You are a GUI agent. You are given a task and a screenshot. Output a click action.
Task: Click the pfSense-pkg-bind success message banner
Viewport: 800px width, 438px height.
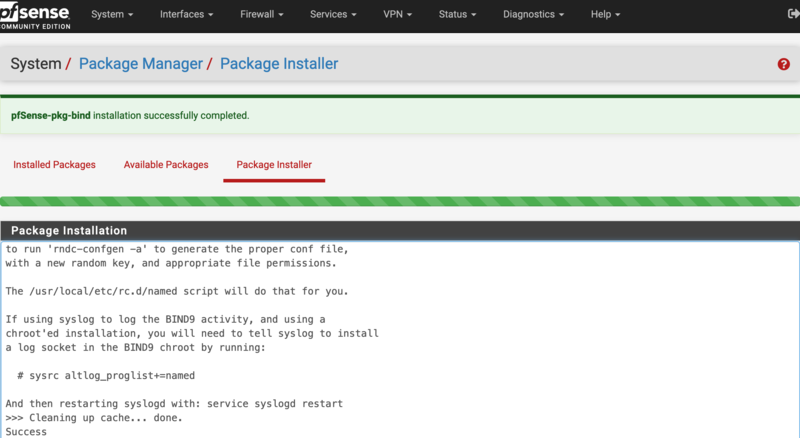coord(400,115)
